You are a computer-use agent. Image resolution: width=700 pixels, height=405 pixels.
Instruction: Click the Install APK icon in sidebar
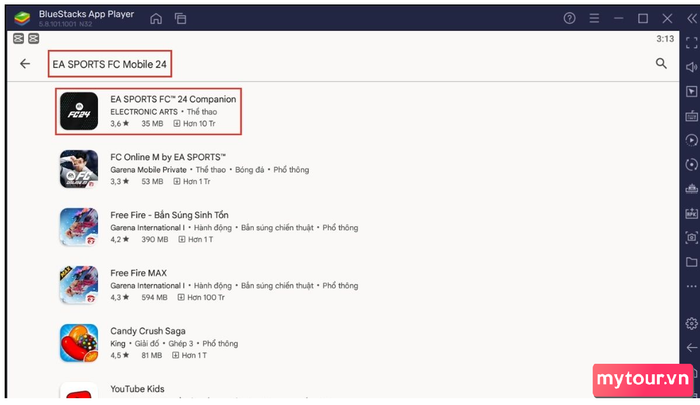coord(692,213)
